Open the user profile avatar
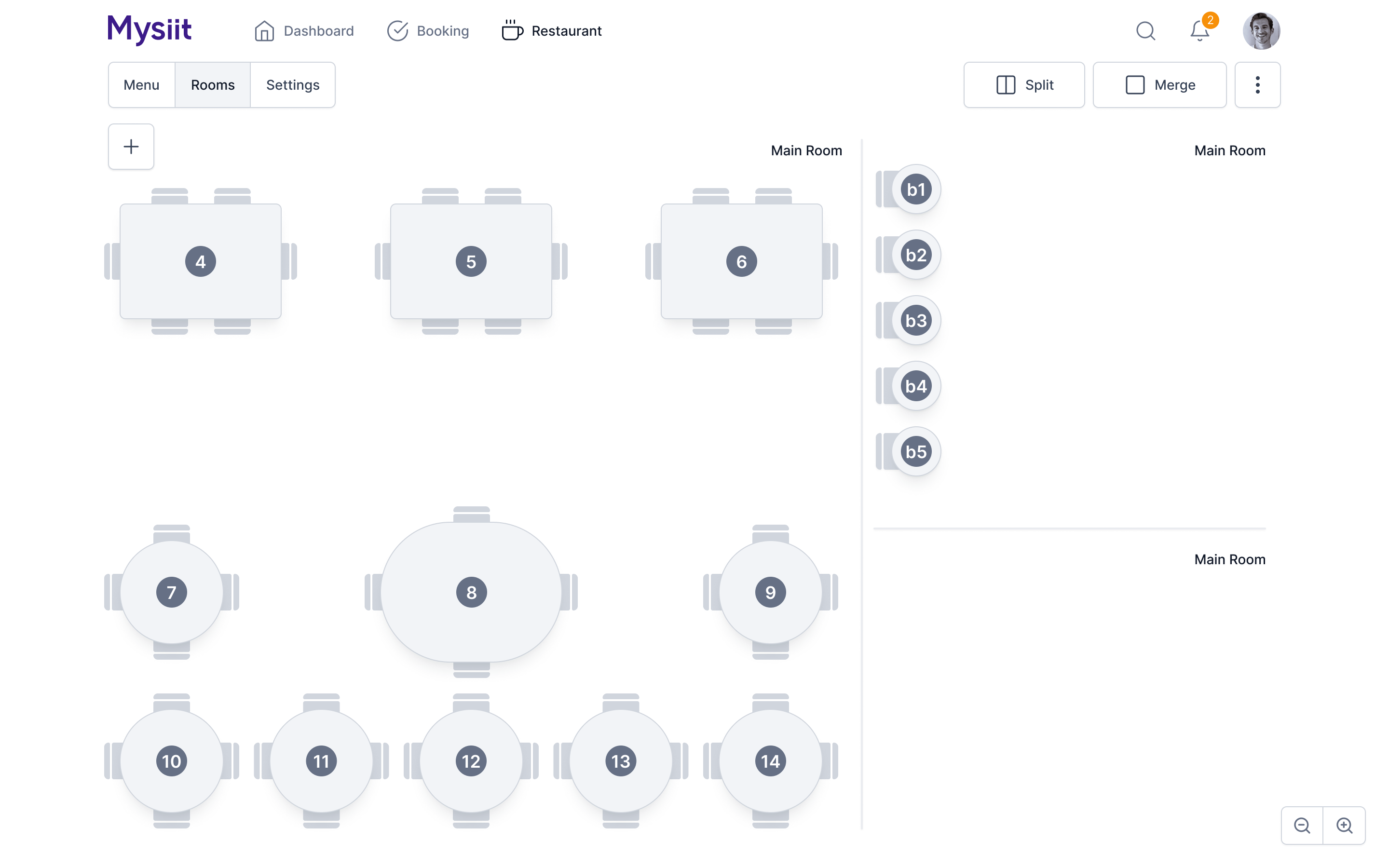 click(x=1260, y=30)
